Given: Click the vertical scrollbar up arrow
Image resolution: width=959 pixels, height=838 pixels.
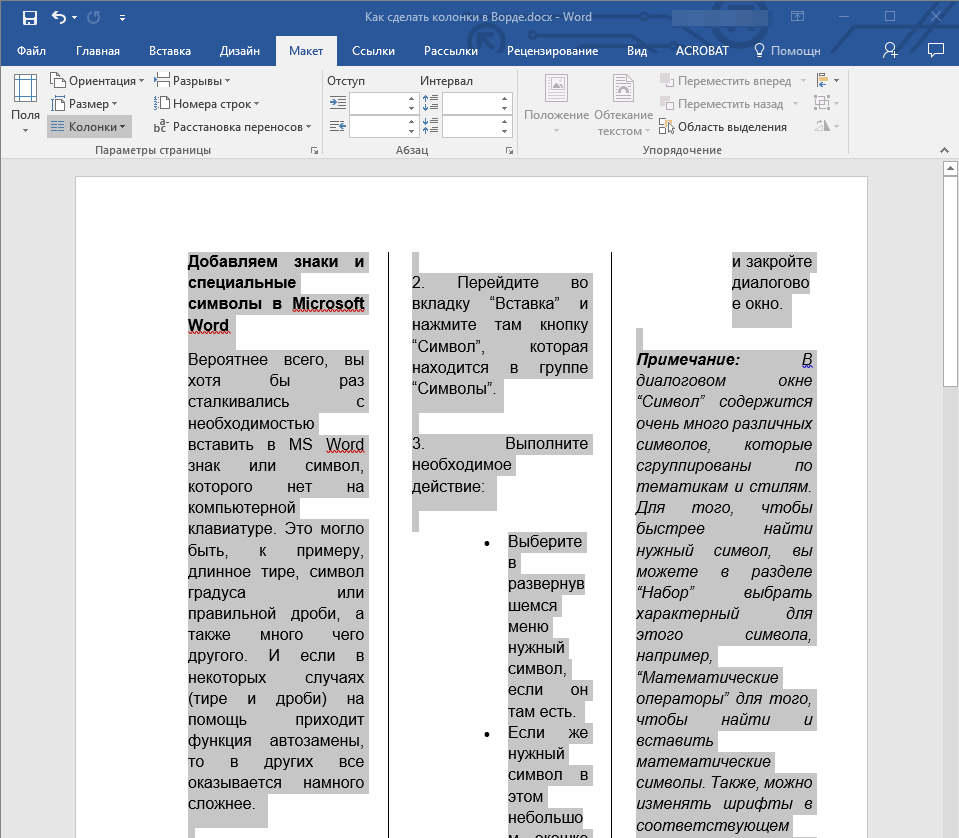Looking at the screenshot, I should pyautogui.click(x=950, y=168).
